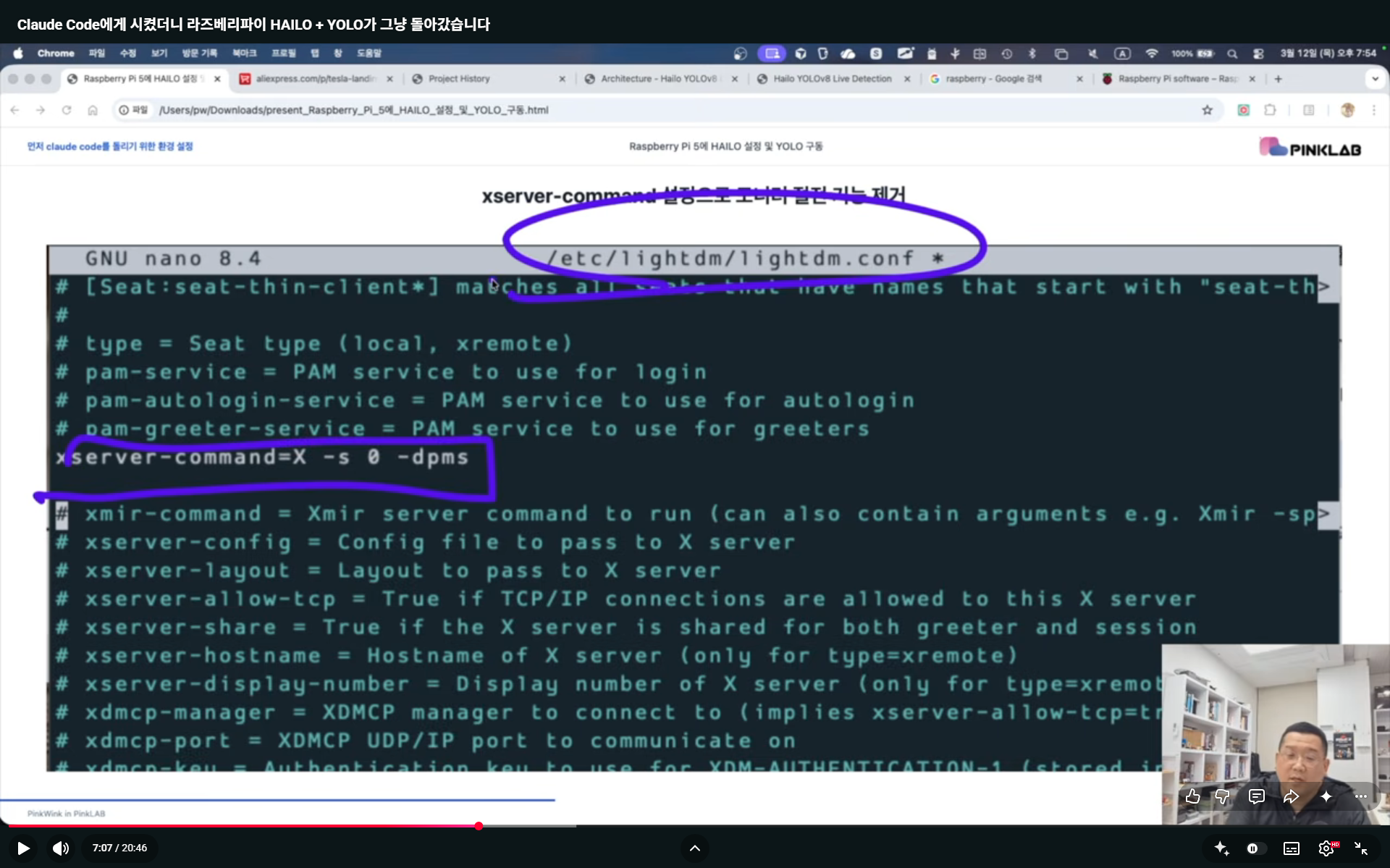Open the 도움말 menu
This screenshot has width=1390, height=868.
[369, 53]
